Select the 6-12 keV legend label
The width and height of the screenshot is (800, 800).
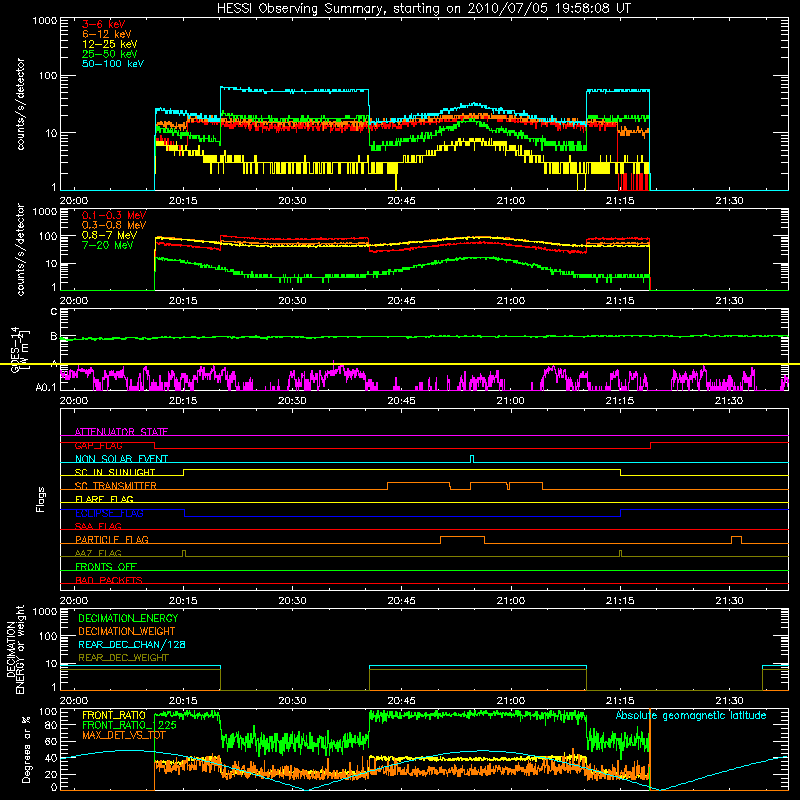(x=107, y=34)
